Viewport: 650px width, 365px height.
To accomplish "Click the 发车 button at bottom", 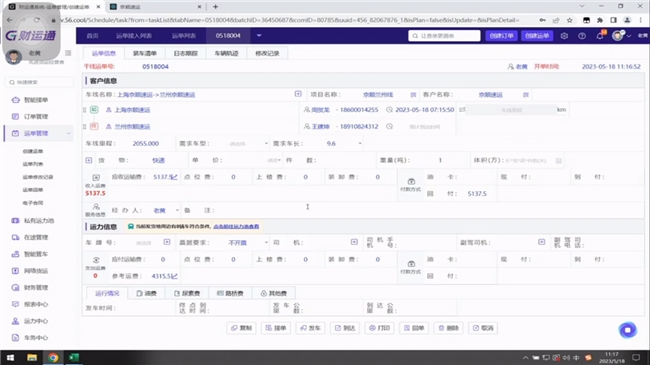I will tap(310, 328).
